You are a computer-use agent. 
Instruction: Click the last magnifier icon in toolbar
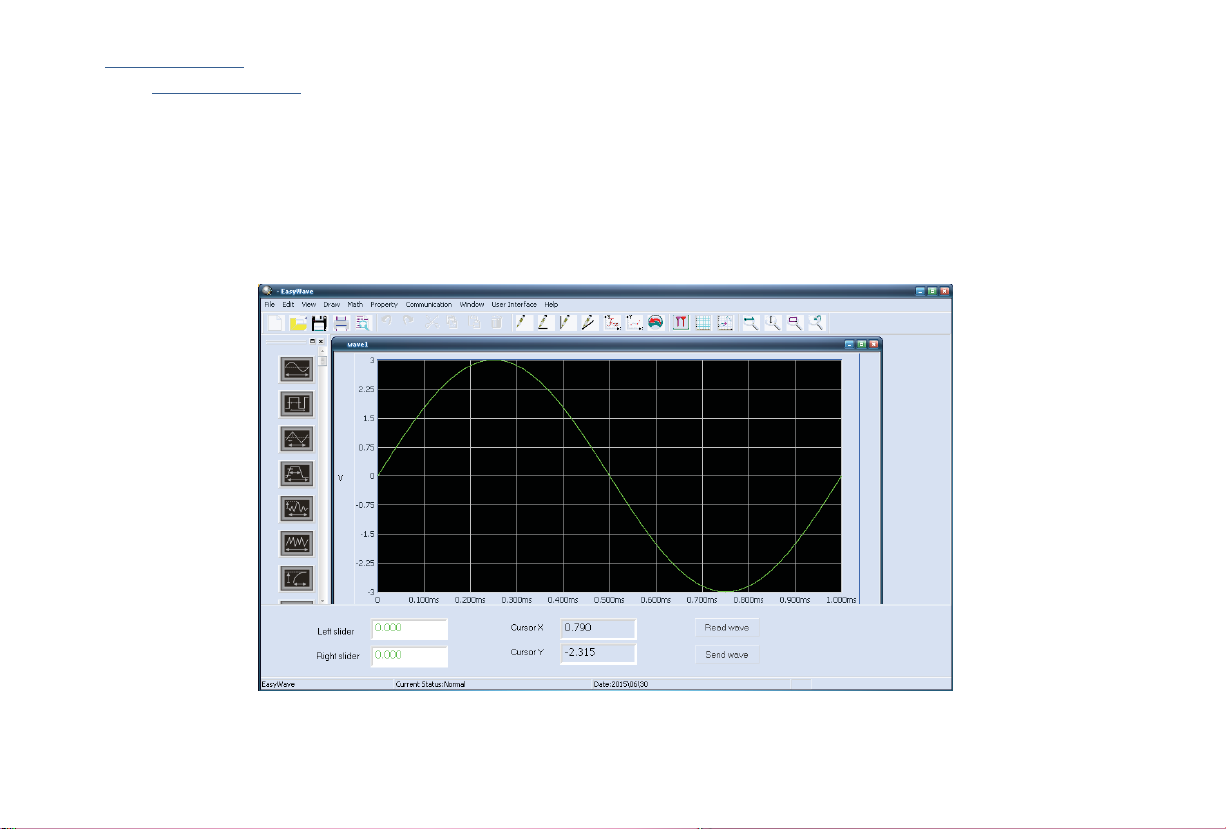click(817, 322)
